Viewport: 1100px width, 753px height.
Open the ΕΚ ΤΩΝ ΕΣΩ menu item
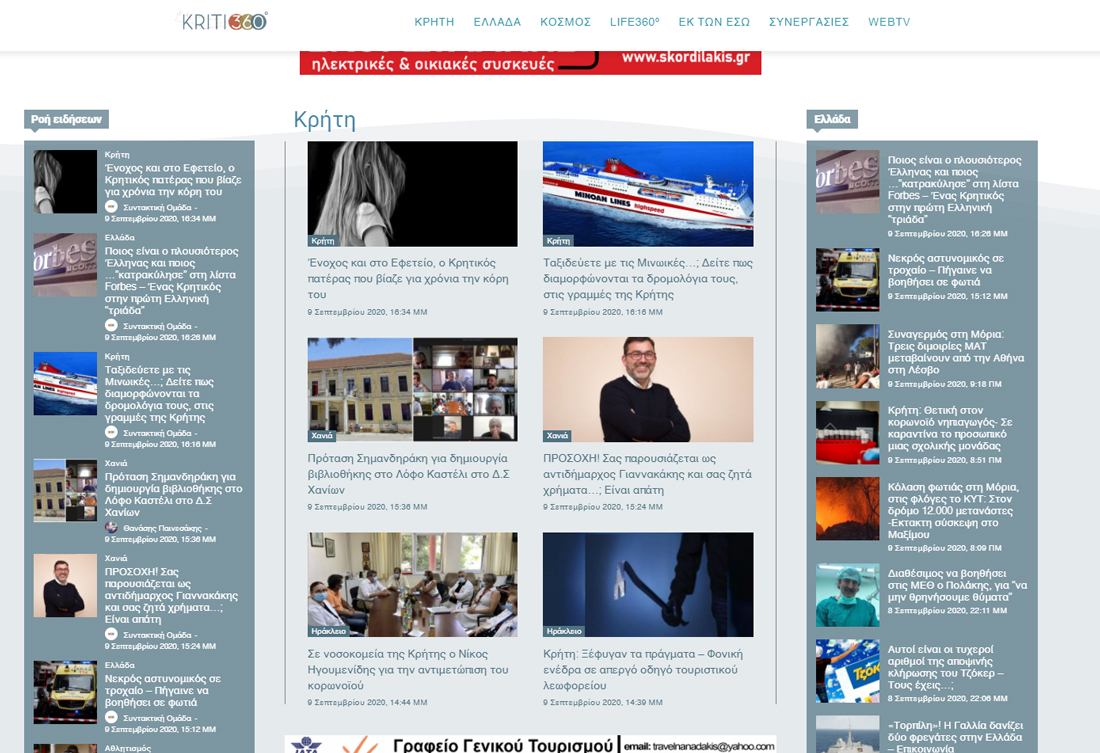point(714,22)
